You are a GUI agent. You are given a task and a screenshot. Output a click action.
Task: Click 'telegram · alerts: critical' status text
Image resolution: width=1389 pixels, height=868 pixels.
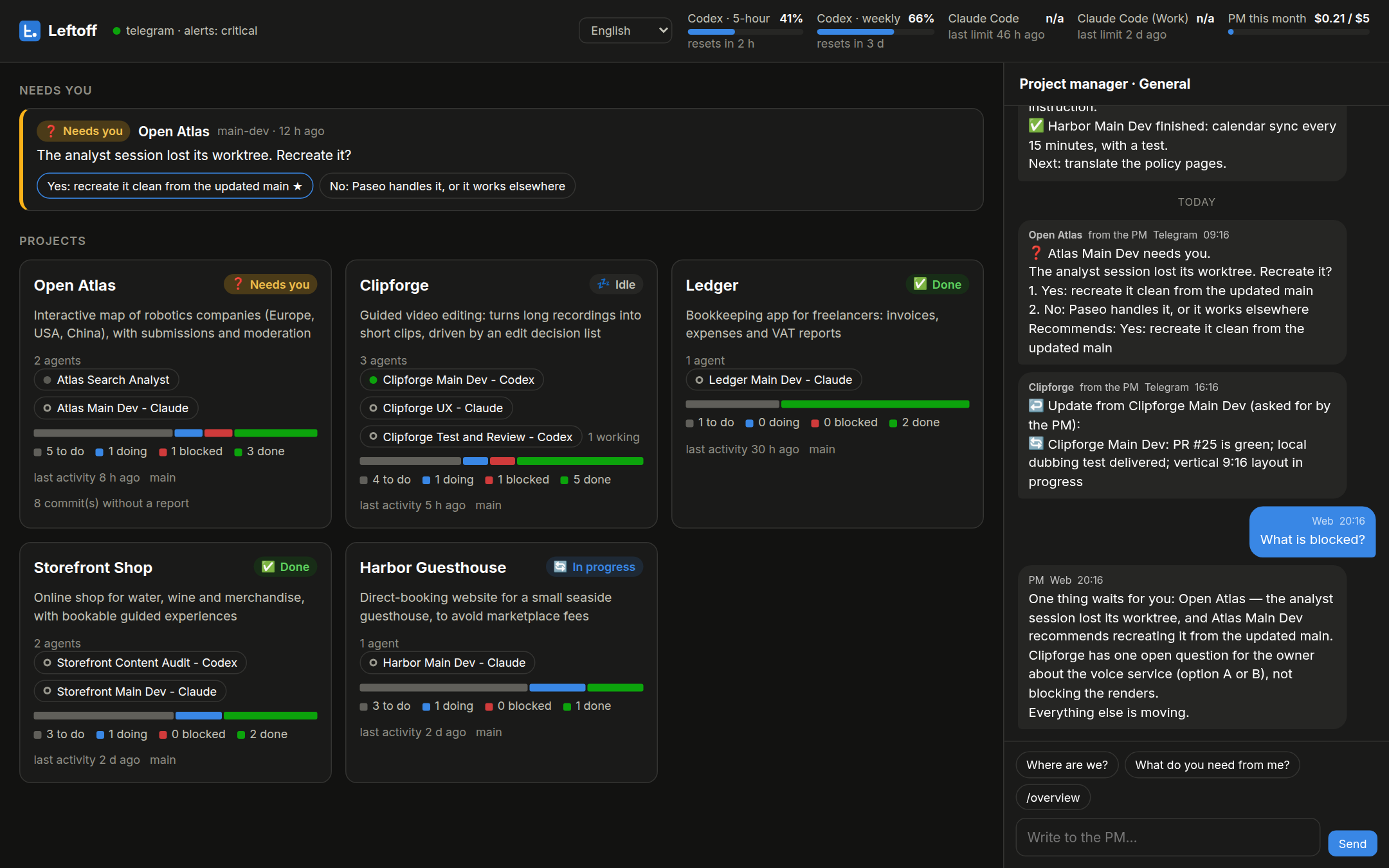192,30
